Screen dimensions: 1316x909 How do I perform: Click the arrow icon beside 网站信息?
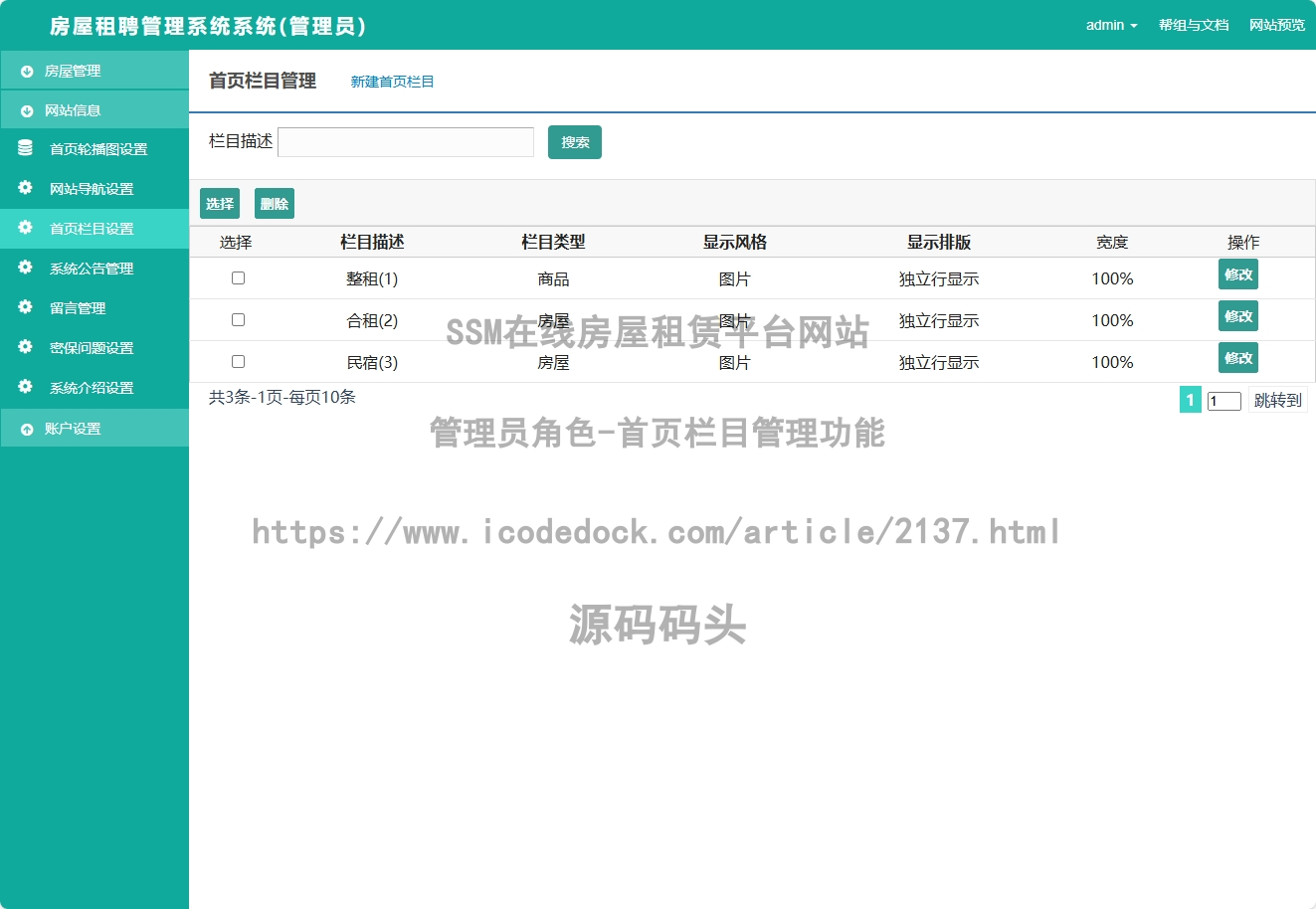coord(27,111)
